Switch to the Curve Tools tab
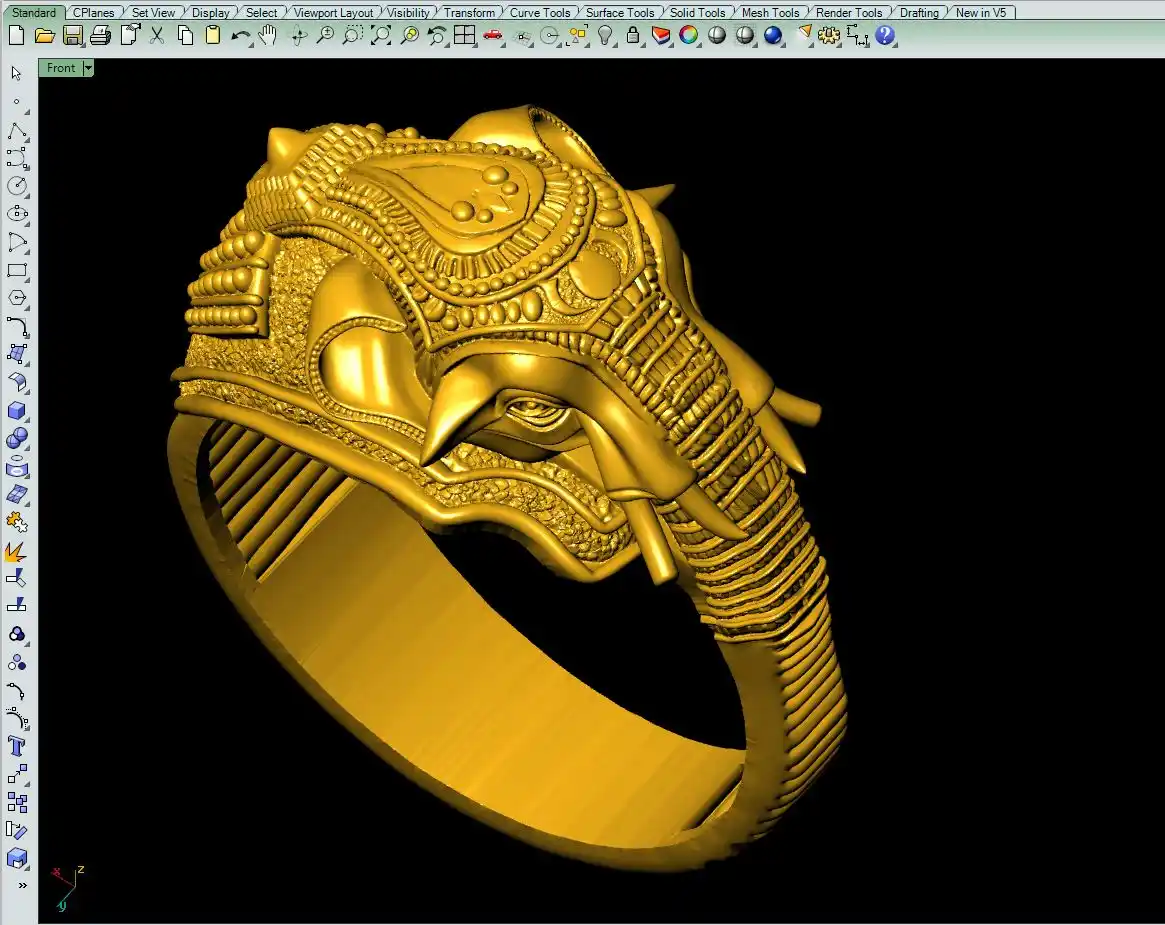Viewport: 1165px width, 925px height. tap(540, 13)
